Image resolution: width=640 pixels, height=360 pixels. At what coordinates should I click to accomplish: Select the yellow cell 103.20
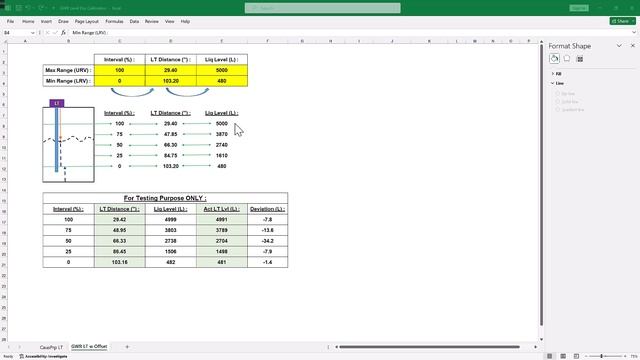(x=171, y=81)
